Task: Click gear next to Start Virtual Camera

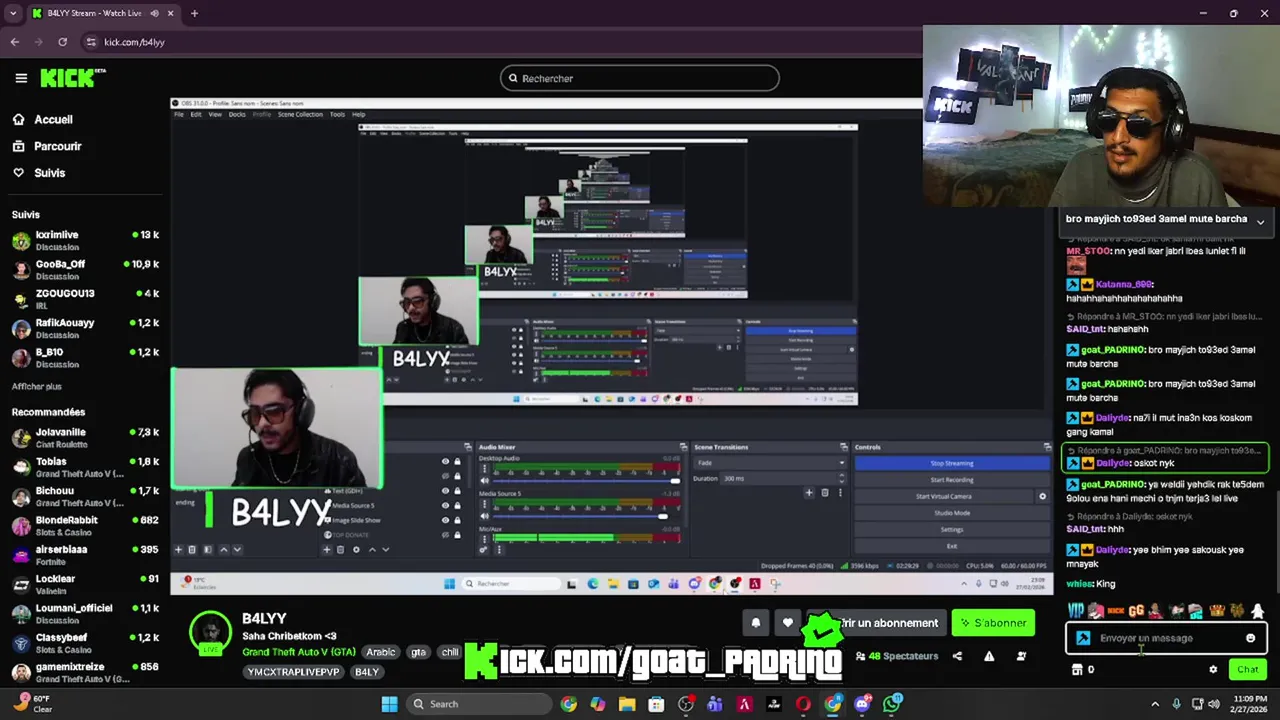Action: 1042,496
